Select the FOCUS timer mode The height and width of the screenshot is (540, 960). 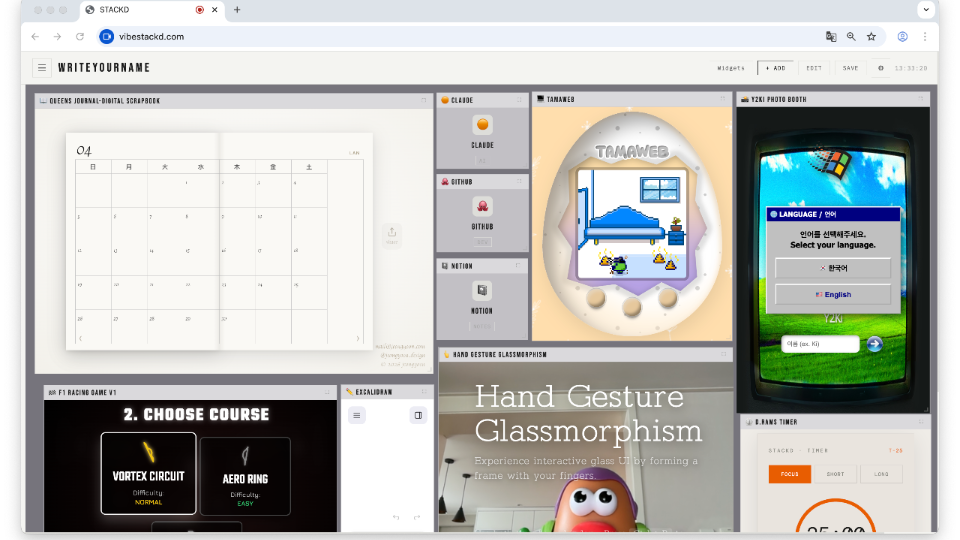789,474
